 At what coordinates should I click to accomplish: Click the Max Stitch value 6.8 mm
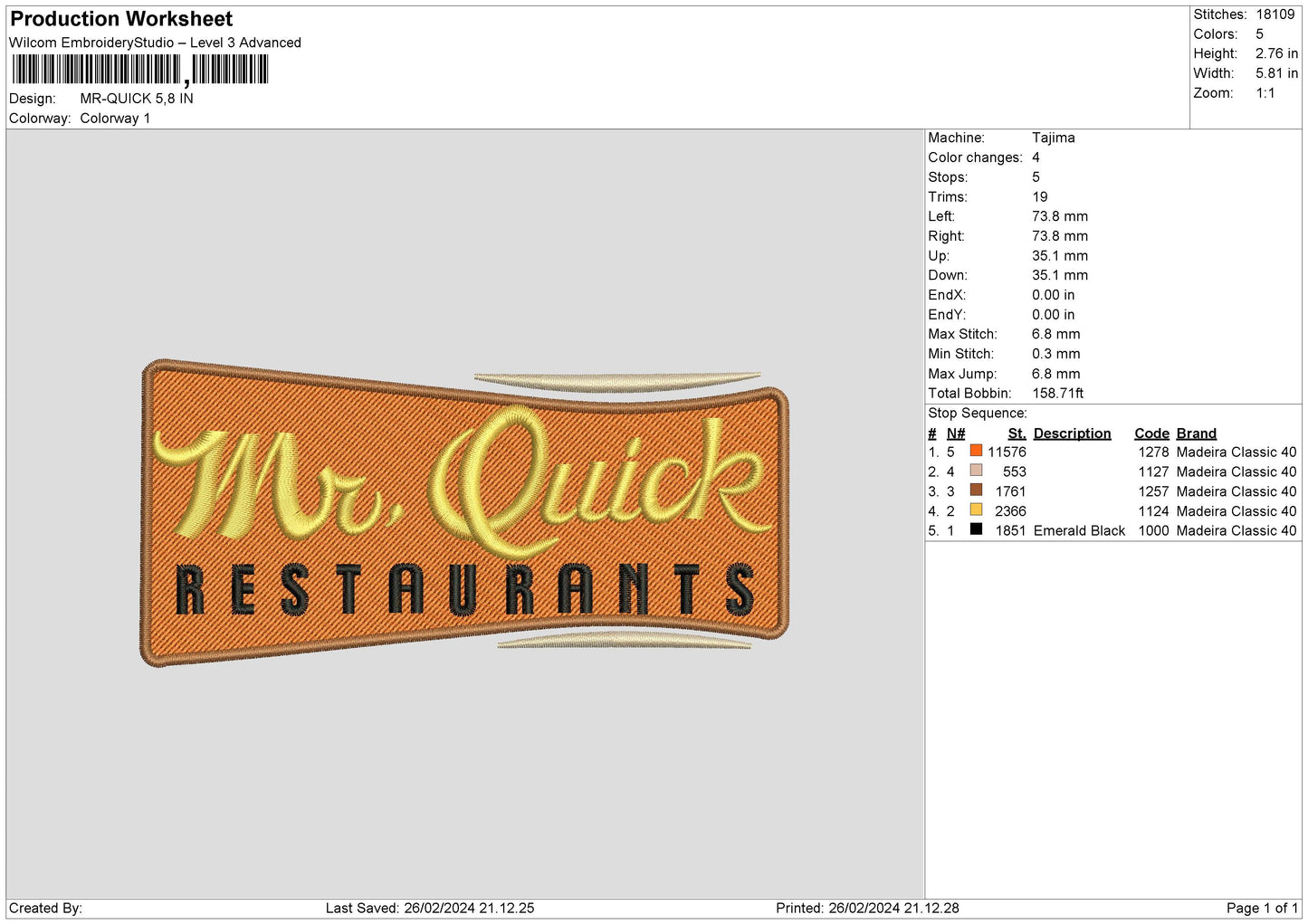[1055, 335]
